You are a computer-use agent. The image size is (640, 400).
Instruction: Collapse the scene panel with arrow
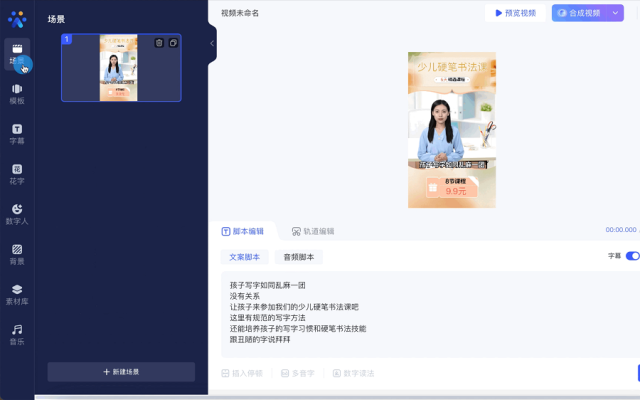tap(212, 43)
